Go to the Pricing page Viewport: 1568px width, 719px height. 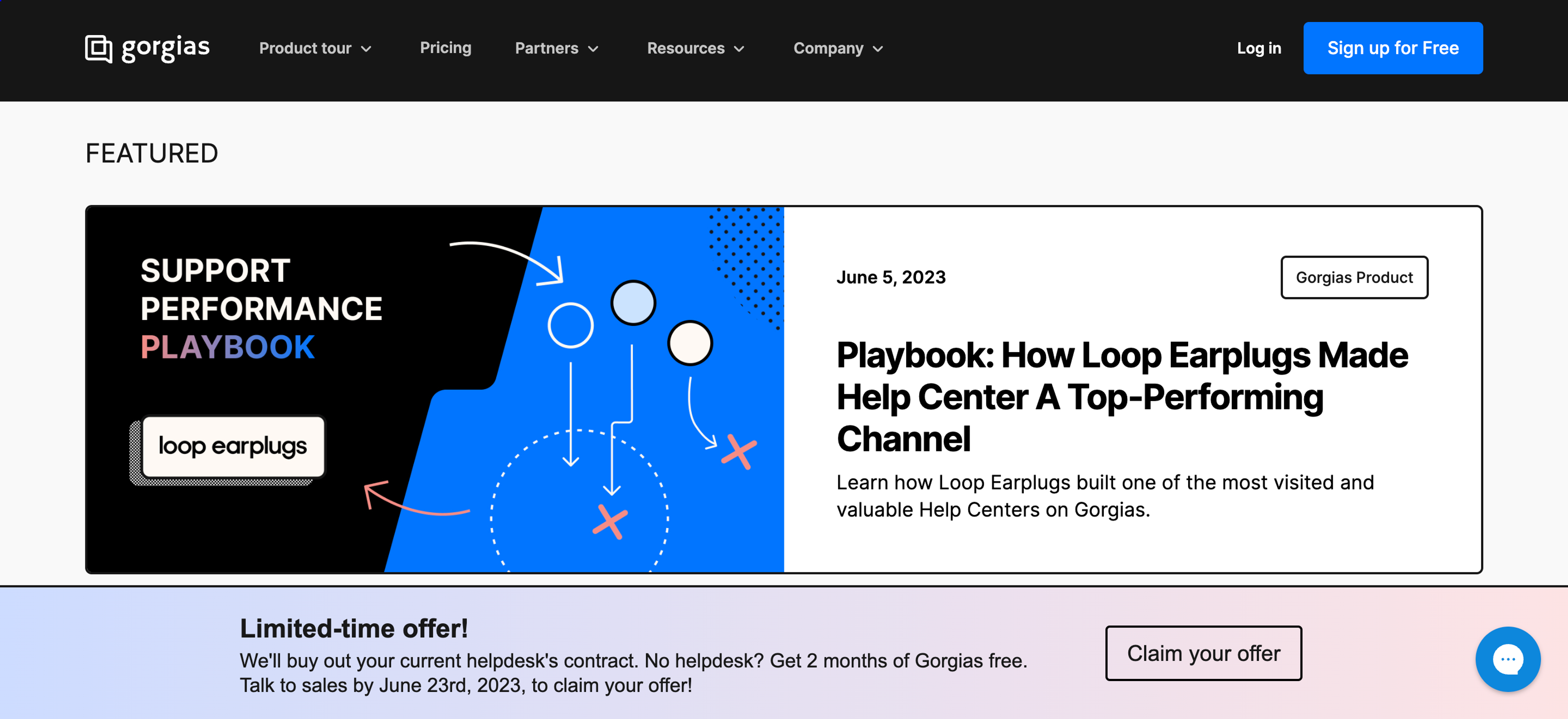(x=445, y=48)
